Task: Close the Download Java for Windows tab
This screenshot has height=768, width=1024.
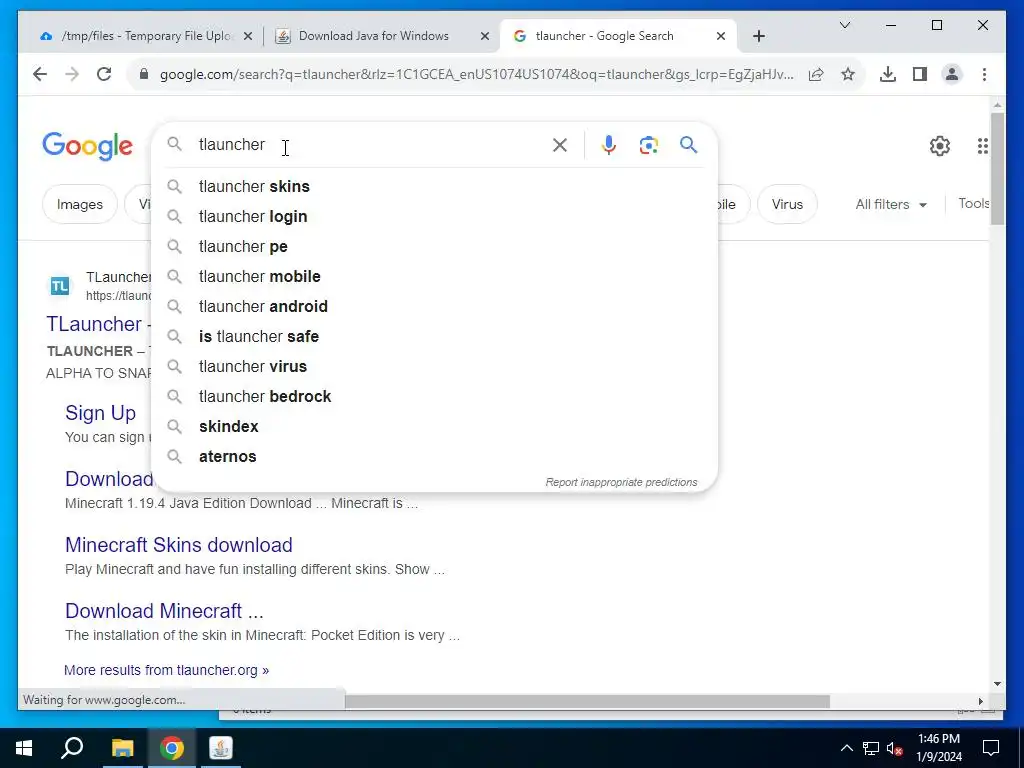Action: [485, 36]
